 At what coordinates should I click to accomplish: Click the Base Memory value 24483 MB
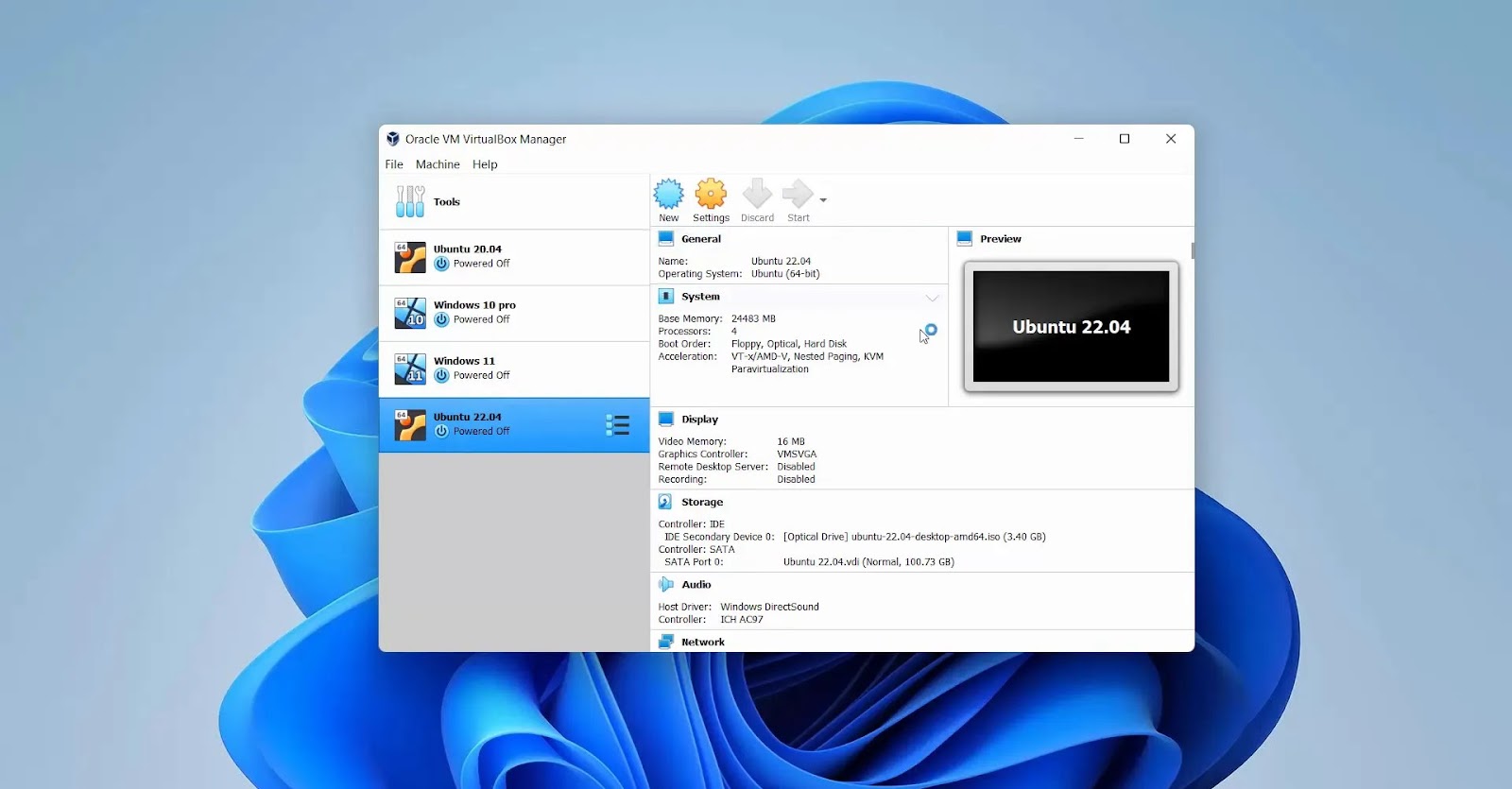(x=753, y=319)
